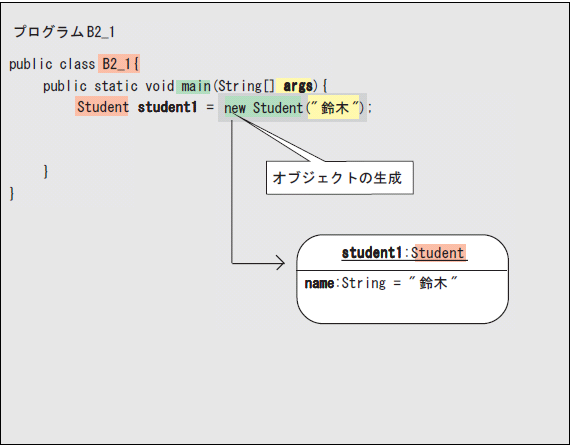Viewport: 570px width, 446px height.
Task: Click the empty lower part of the object box
Action: pos(402,307)
